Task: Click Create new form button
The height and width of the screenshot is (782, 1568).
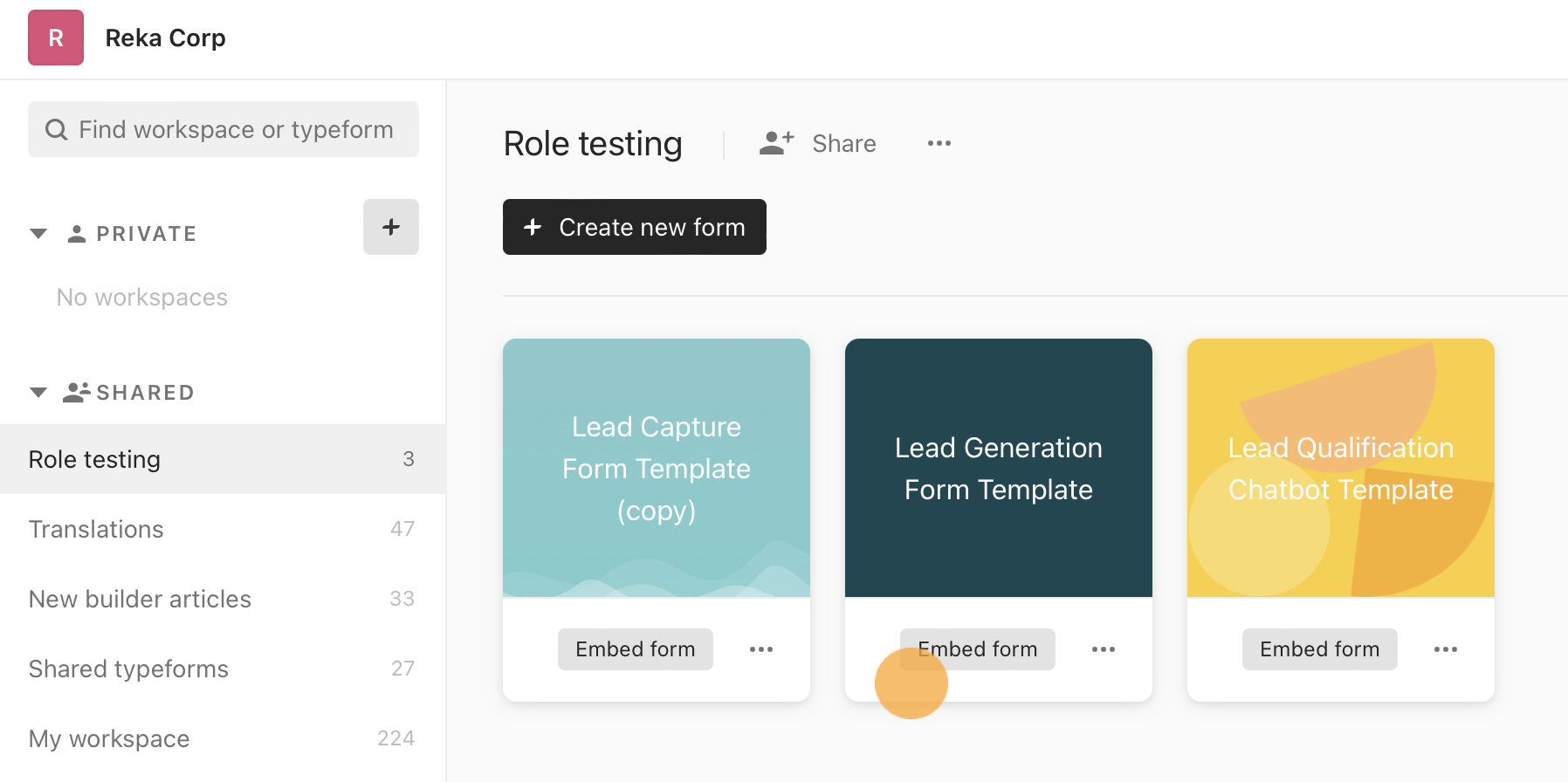Action: pos(634,227)
